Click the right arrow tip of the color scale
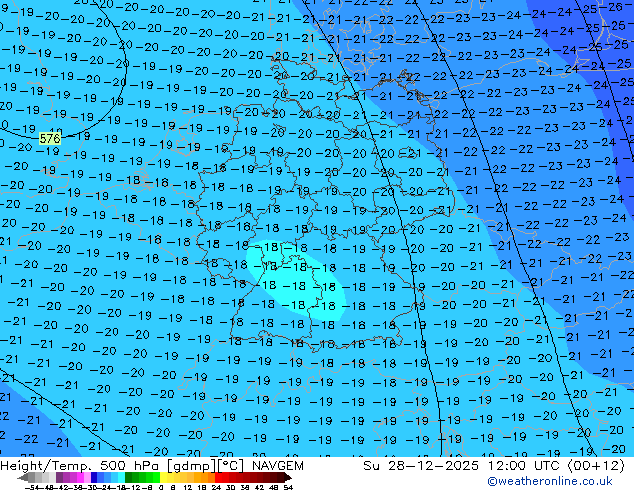634x490 pixels. (290, 478)
